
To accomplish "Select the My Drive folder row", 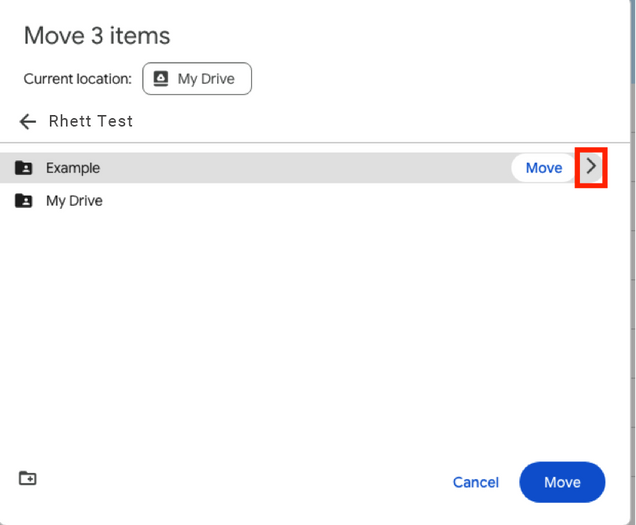I will coord(315,200).
